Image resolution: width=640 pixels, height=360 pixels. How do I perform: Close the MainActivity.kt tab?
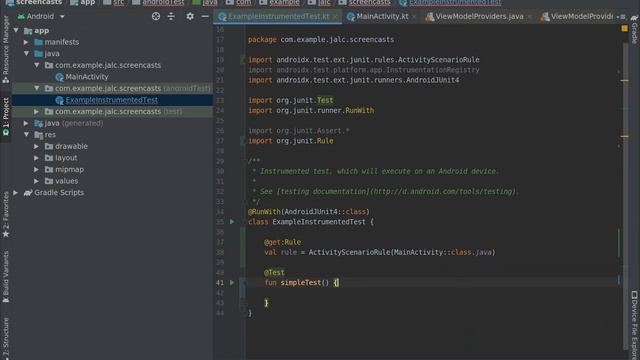tap(414, 17)
